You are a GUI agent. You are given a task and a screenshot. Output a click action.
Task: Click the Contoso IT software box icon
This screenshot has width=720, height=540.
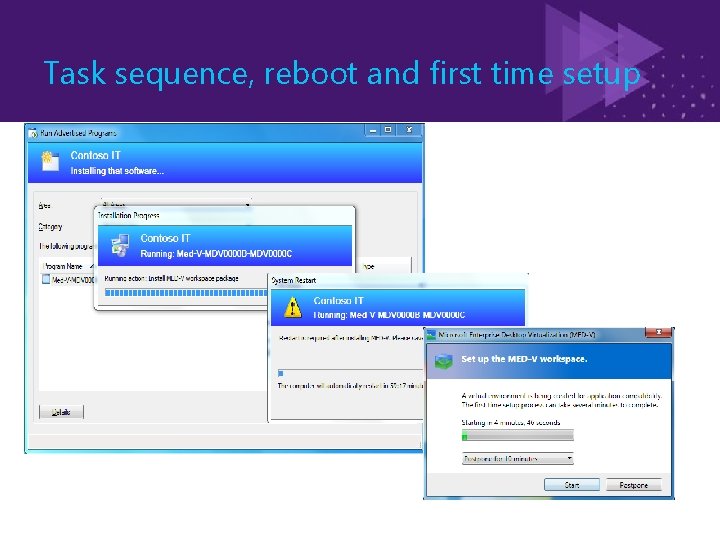(50, 161)
